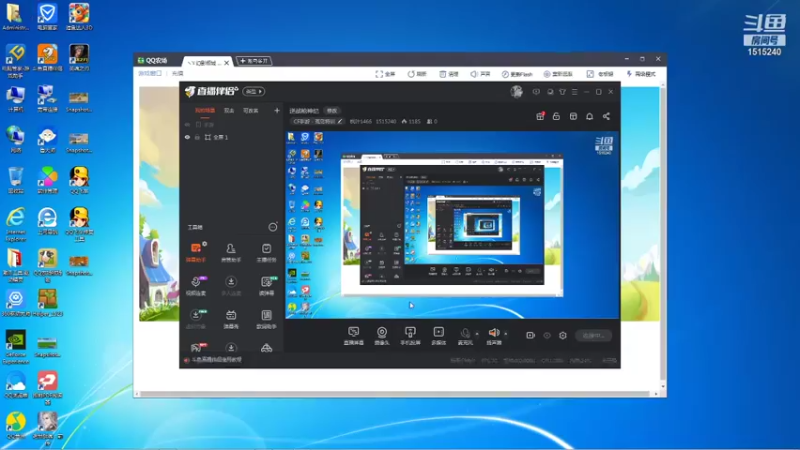Open the image tool with green badge
Viewport: 800px width, 450px height.
(x=266, y=285)
